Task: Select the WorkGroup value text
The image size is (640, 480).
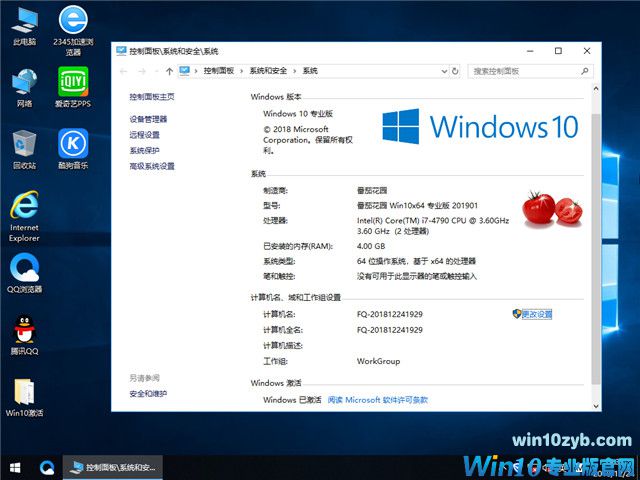Action: click(x=378, y=361)
